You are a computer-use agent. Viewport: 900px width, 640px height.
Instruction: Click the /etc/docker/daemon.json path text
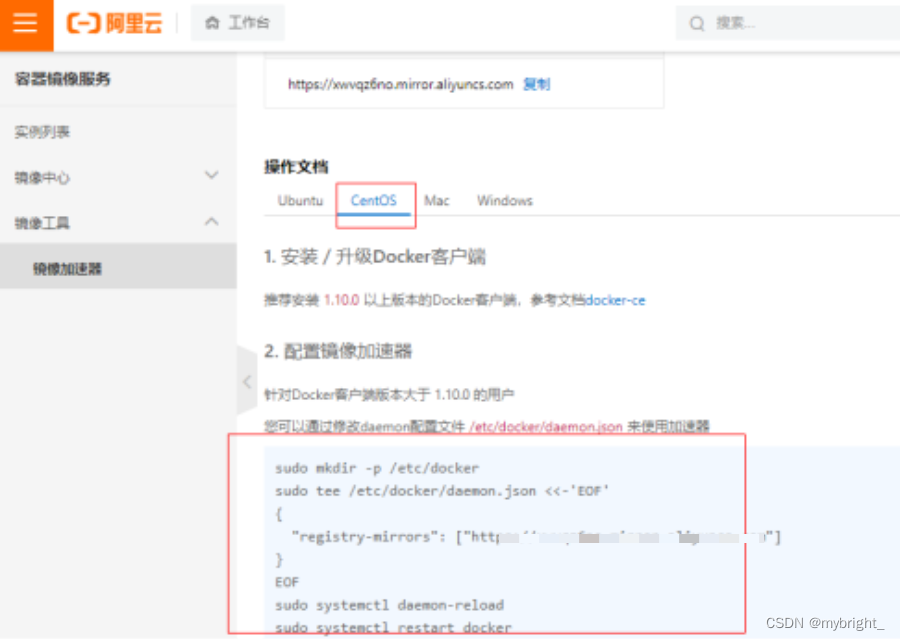click(x=546, y=426)
